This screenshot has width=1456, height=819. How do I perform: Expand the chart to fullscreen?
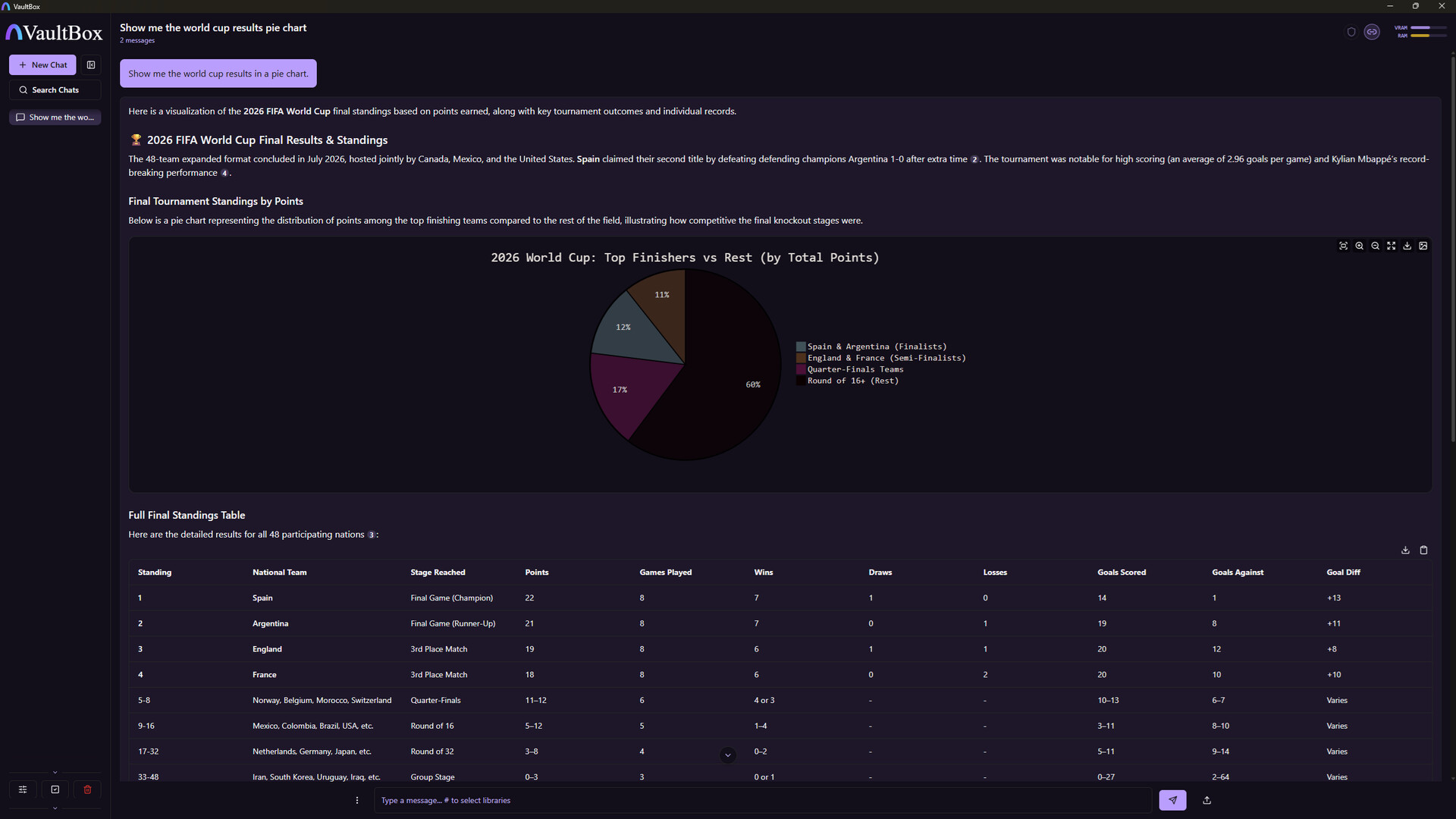[1391, 246]
